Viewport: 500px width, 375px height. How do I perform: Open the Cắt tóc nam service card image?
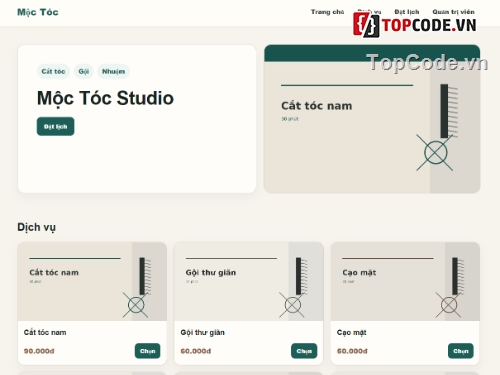pyautogui.click(x=92, y=282)
